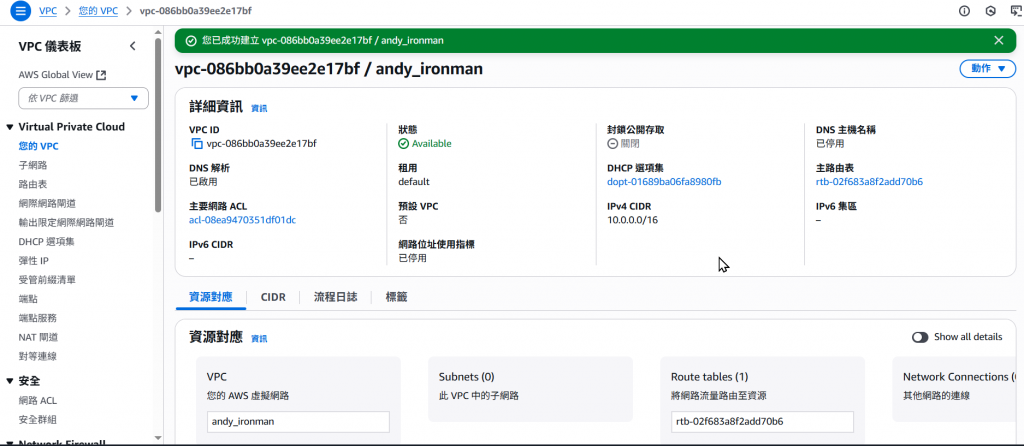The width and height of the screenshot is (1024, 446).
Task: Click the Subnets (0) card
Action: 530,389
